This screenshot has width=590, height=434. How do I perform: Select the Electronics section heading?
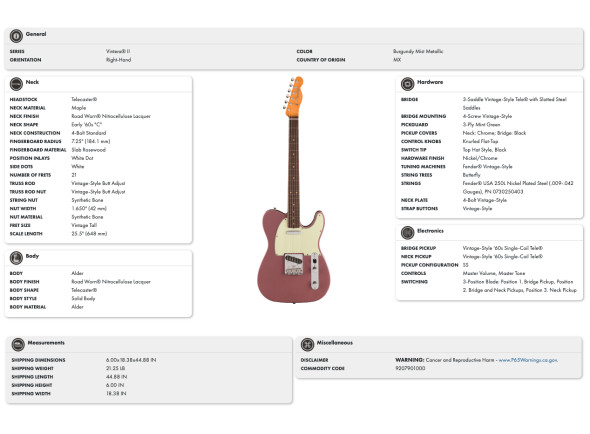point(430,231)
